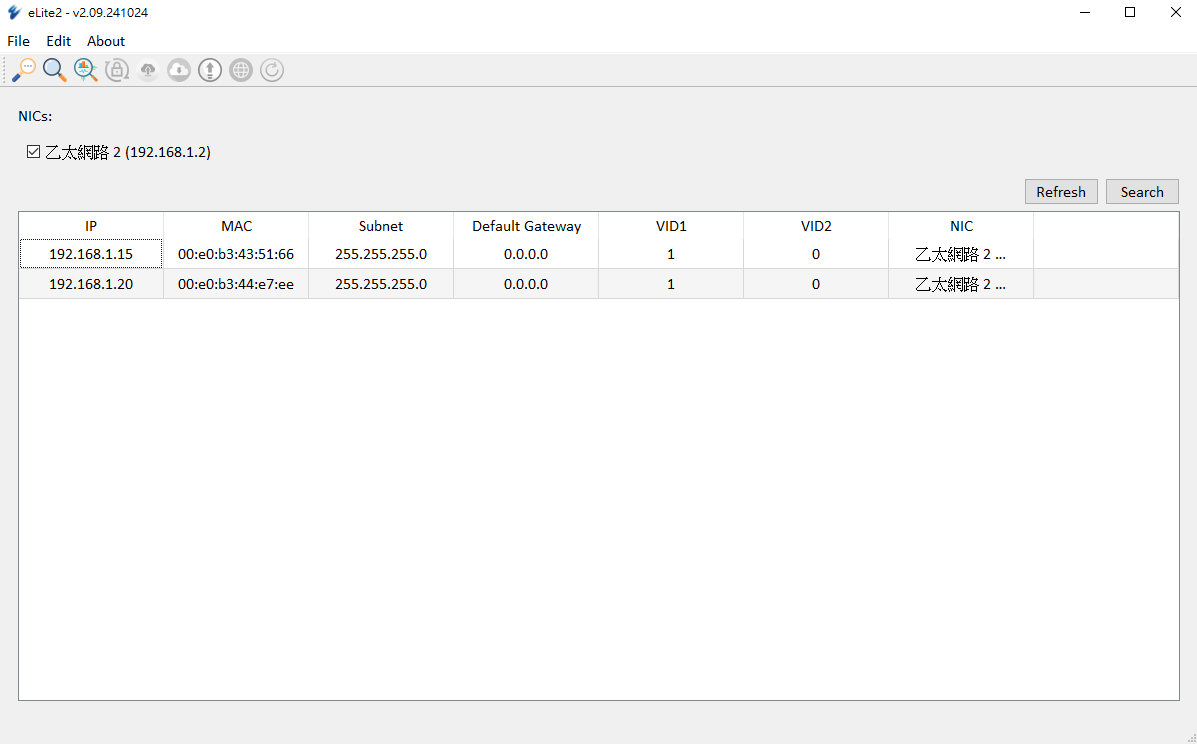Screen dimensions: 1197x744
Task: Minimize the eLite2 window
Action: (1085, 12)
